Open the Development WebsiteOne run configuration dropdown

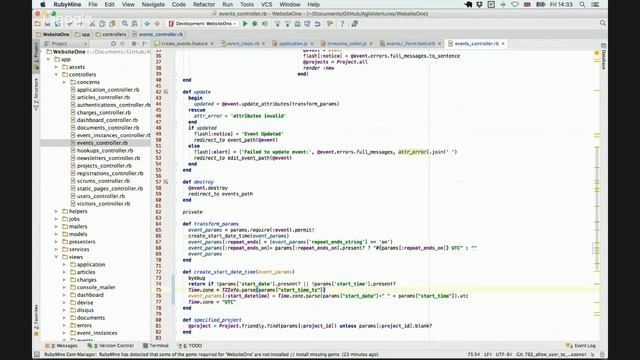[202, 24]
